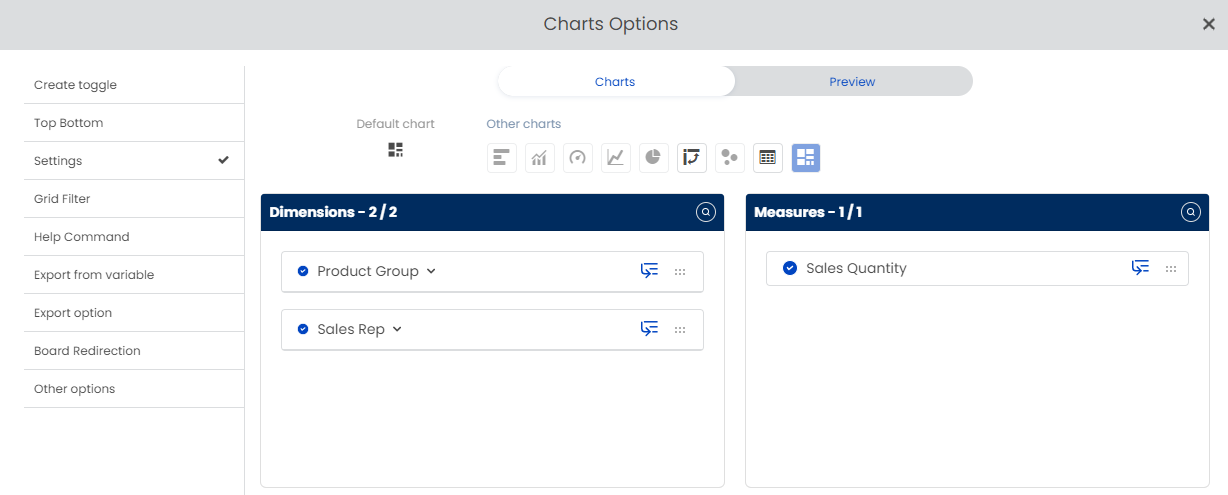This screenshot has height=495, width=1228.
Task: Open the Create toggle menu item
Action: tap(134, 85)
